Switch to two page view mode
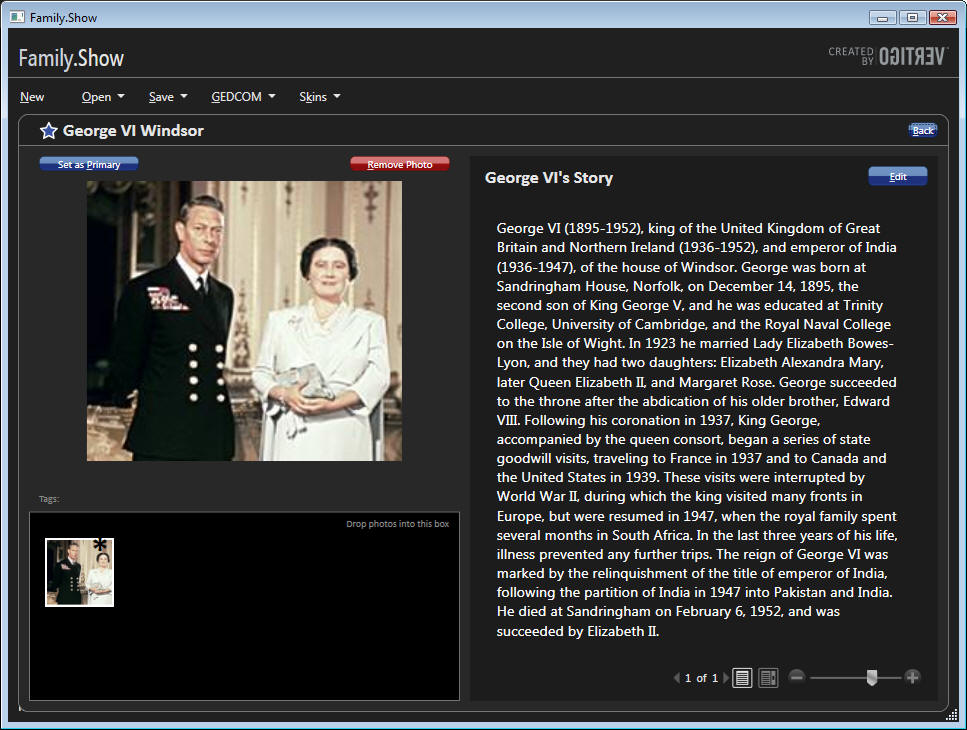Viewport: 967px width, 730px height. click(x=768, y=678)
